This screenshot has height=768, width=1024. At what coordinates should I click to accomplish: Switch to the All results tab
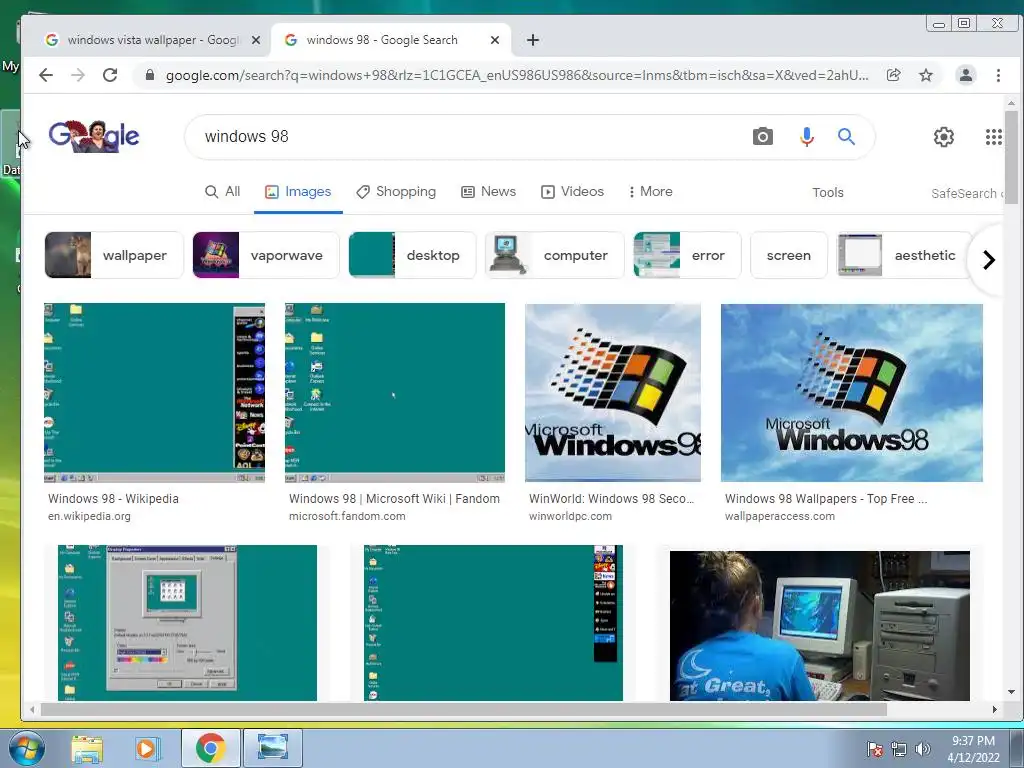(x=222, y=192)
